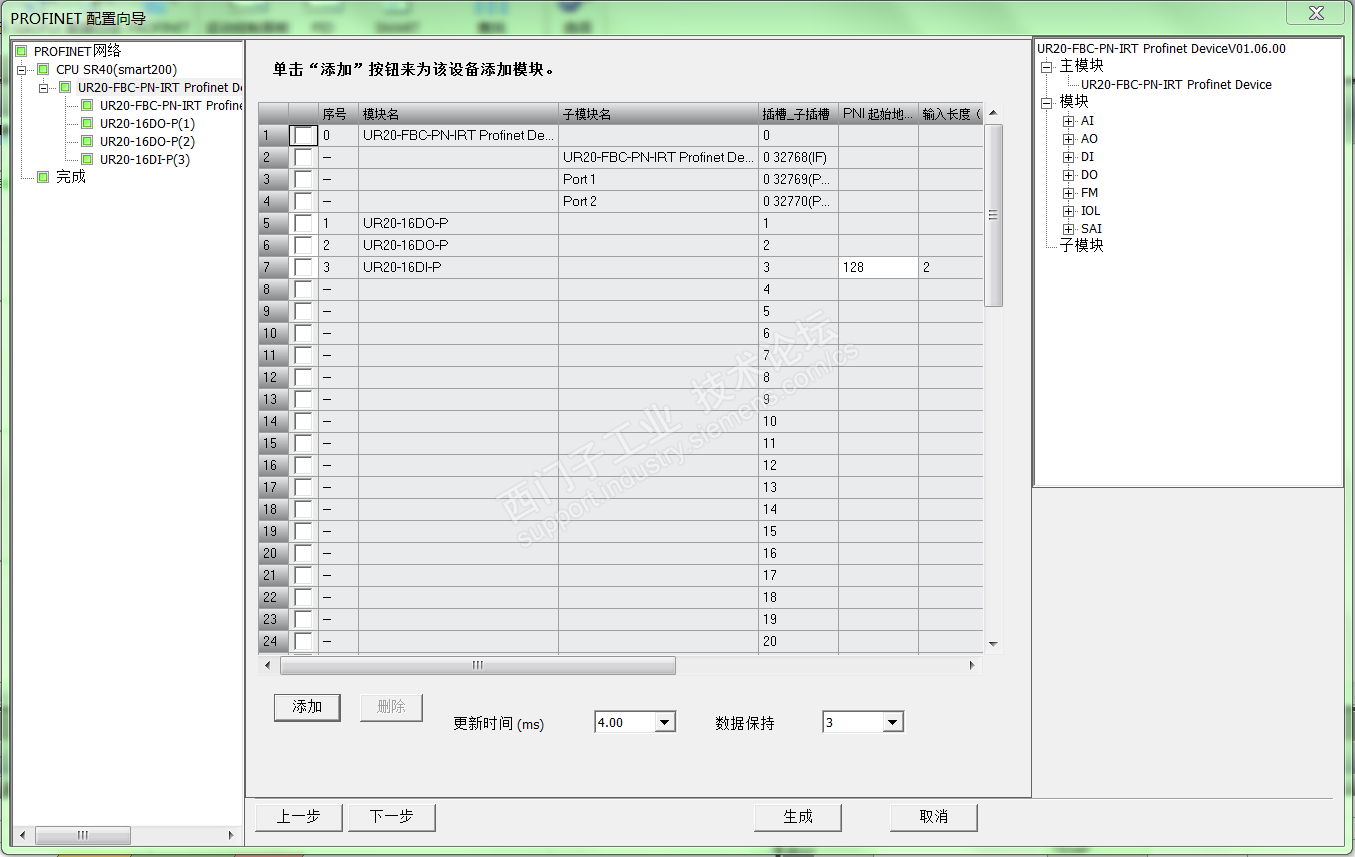Tick the checkbox in the UR20-16DI-P row
The width and height of the screenshot is (1355, 857).
pos(302,268)
